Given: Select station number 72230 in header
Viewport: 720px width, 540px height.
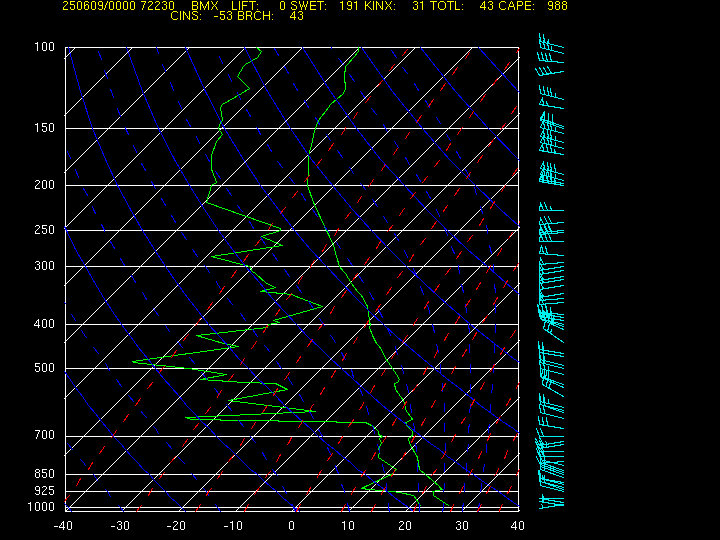Looking at the screenshot, I should [156, 6].
